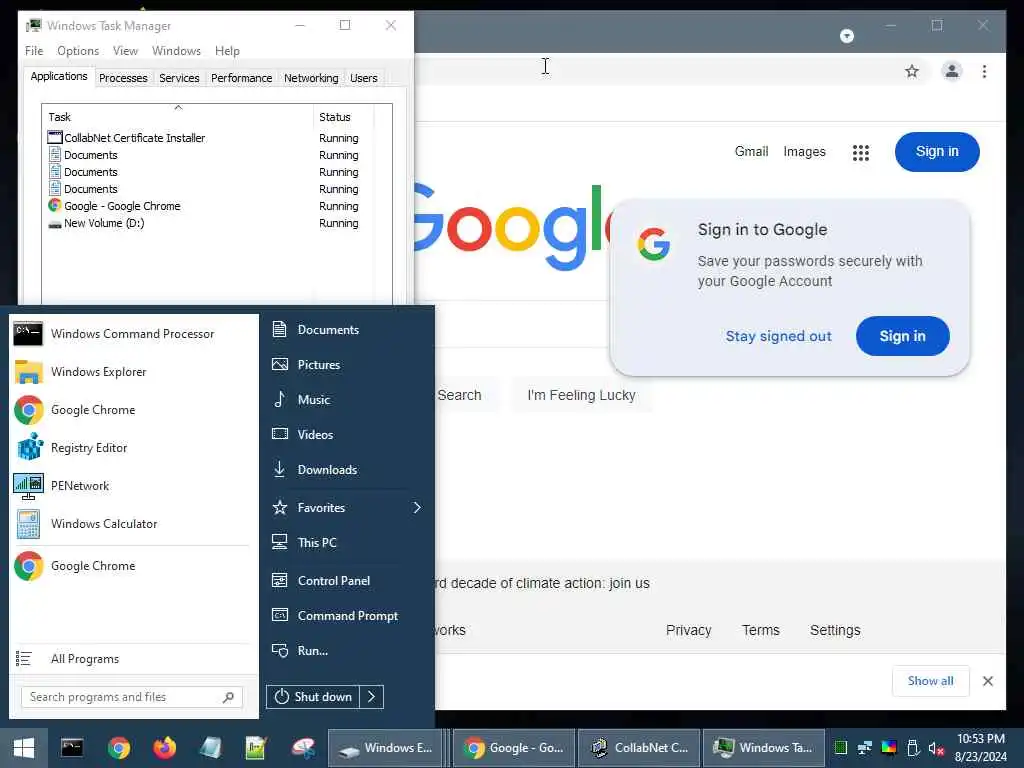
Task: Click the Shut down button
Action: tap(313, 697)
